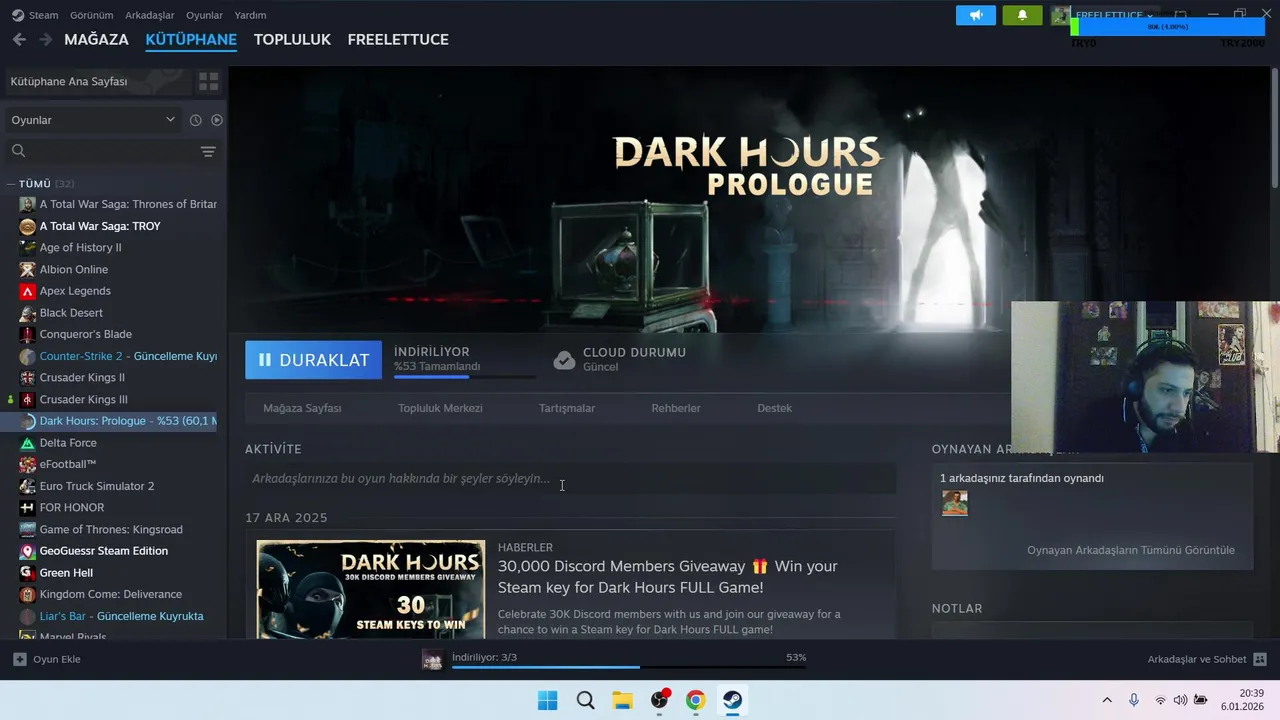Go to the MAĞAZA tab
The height and width of the screenshot is (720, 1280).
click(x=96, y=39)
